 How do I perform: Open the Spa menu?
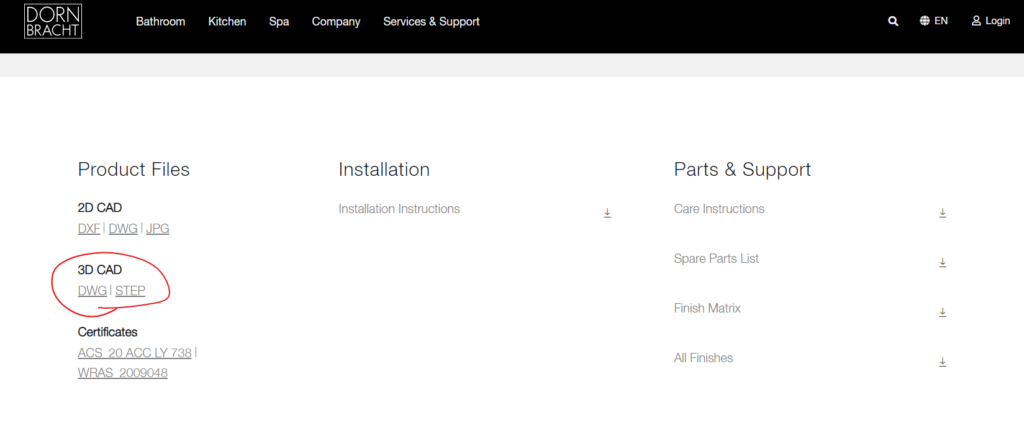pyautogui.click(x=279, y=22)
